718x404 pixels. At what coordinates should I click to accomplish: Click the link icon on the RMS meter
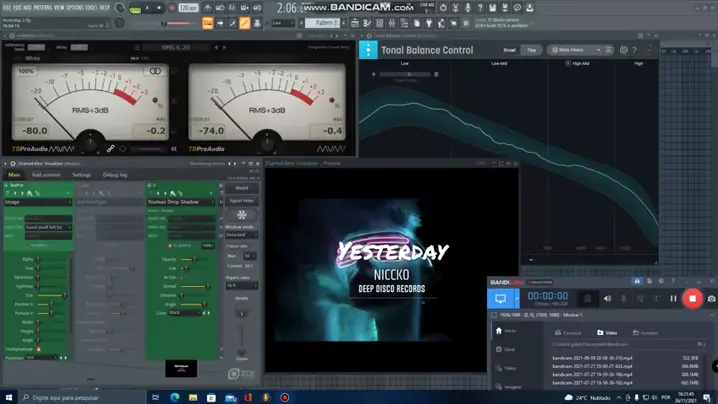tap(111, 149)
